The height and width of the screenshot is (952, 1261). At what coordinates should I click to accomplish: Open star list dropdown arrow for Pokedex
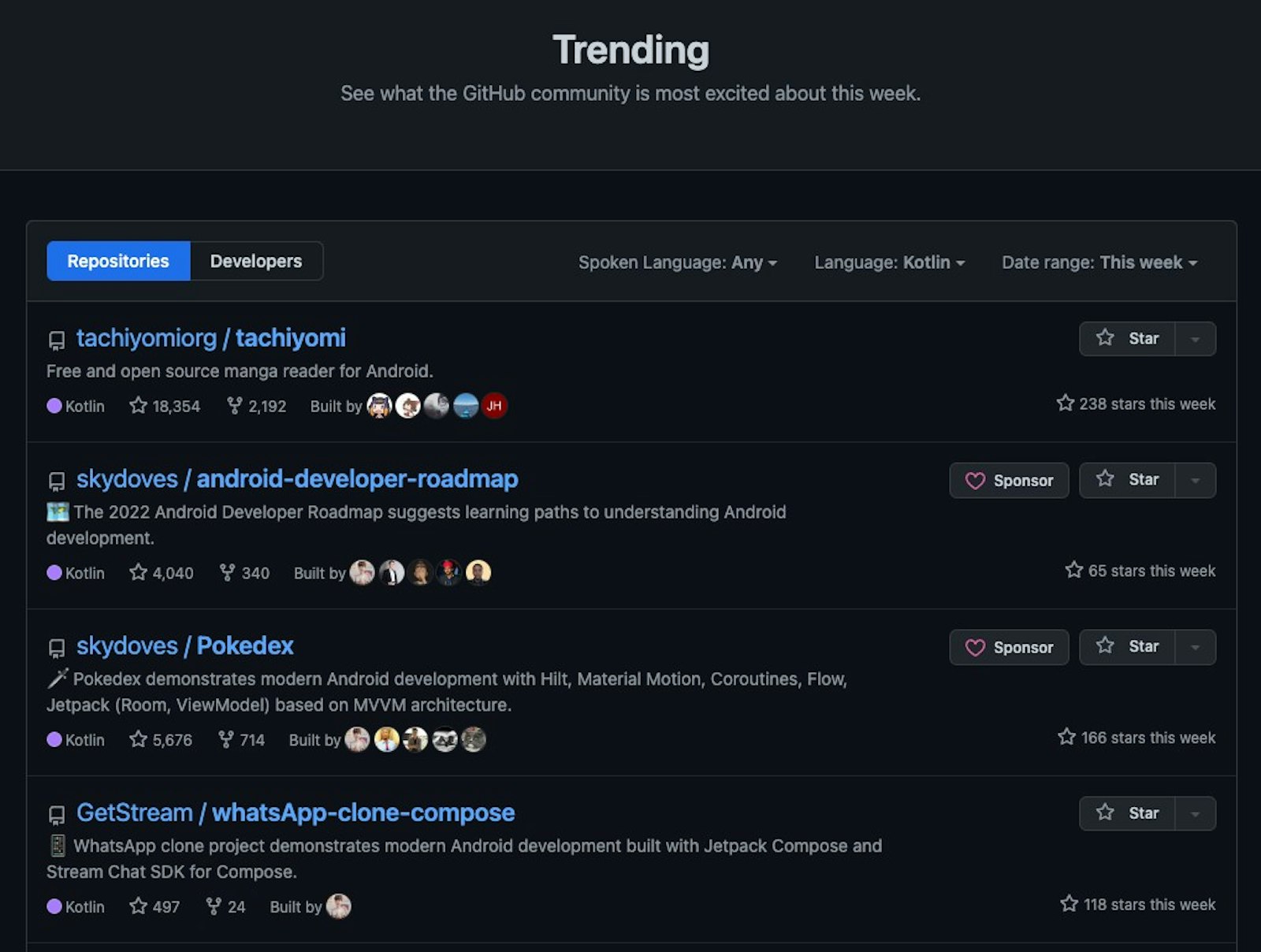1195,647
